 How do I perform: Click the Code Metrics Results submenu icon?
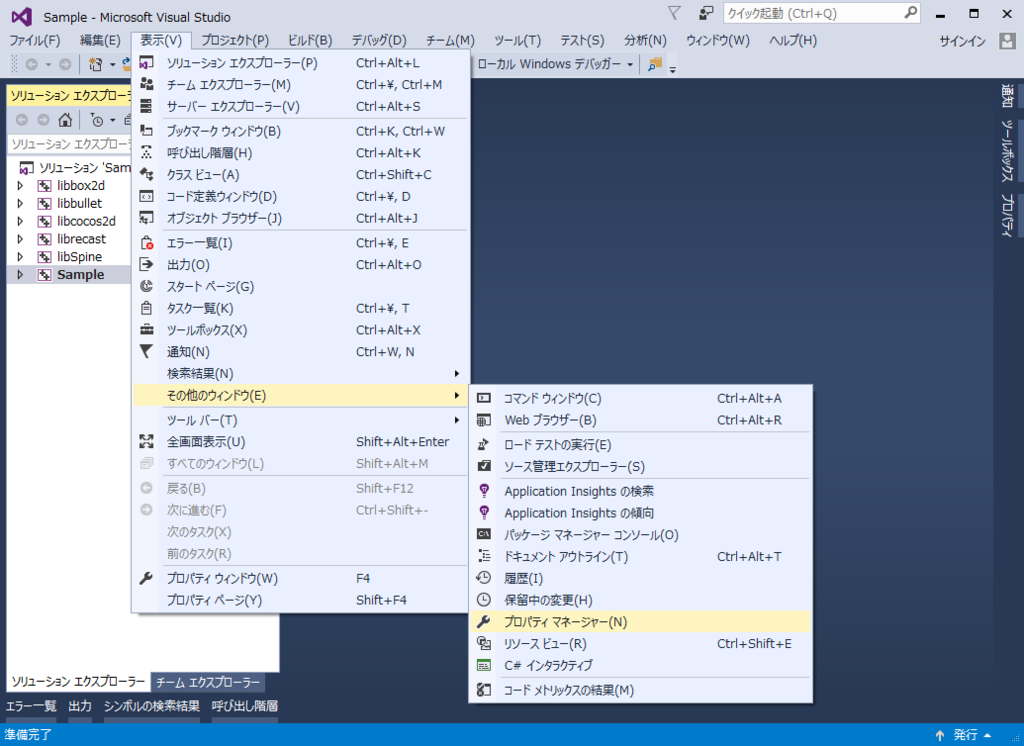484,690
